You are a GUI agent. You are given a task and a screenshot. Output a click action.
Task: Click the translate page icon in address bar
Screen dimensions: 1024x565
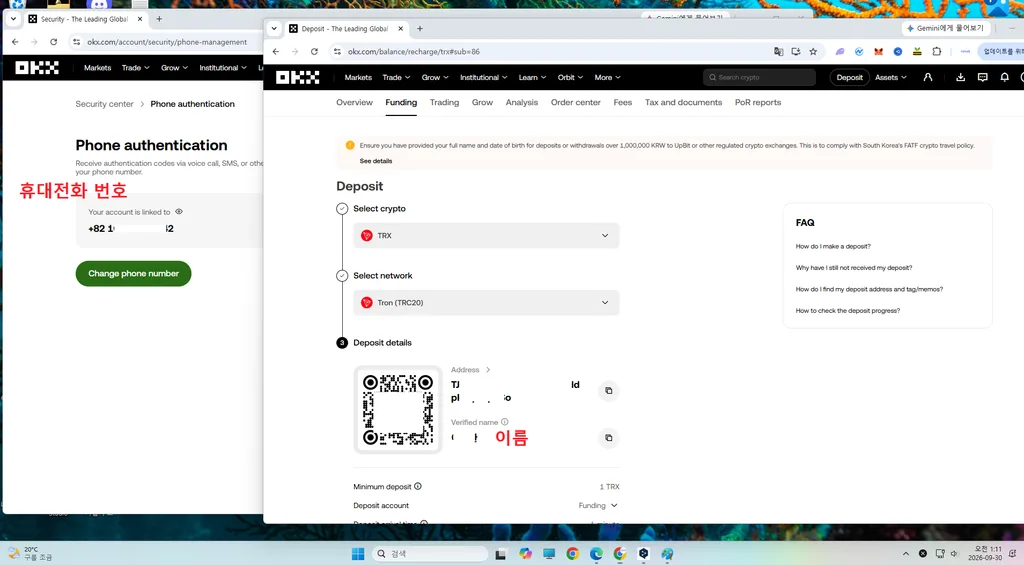coord(778,52)
